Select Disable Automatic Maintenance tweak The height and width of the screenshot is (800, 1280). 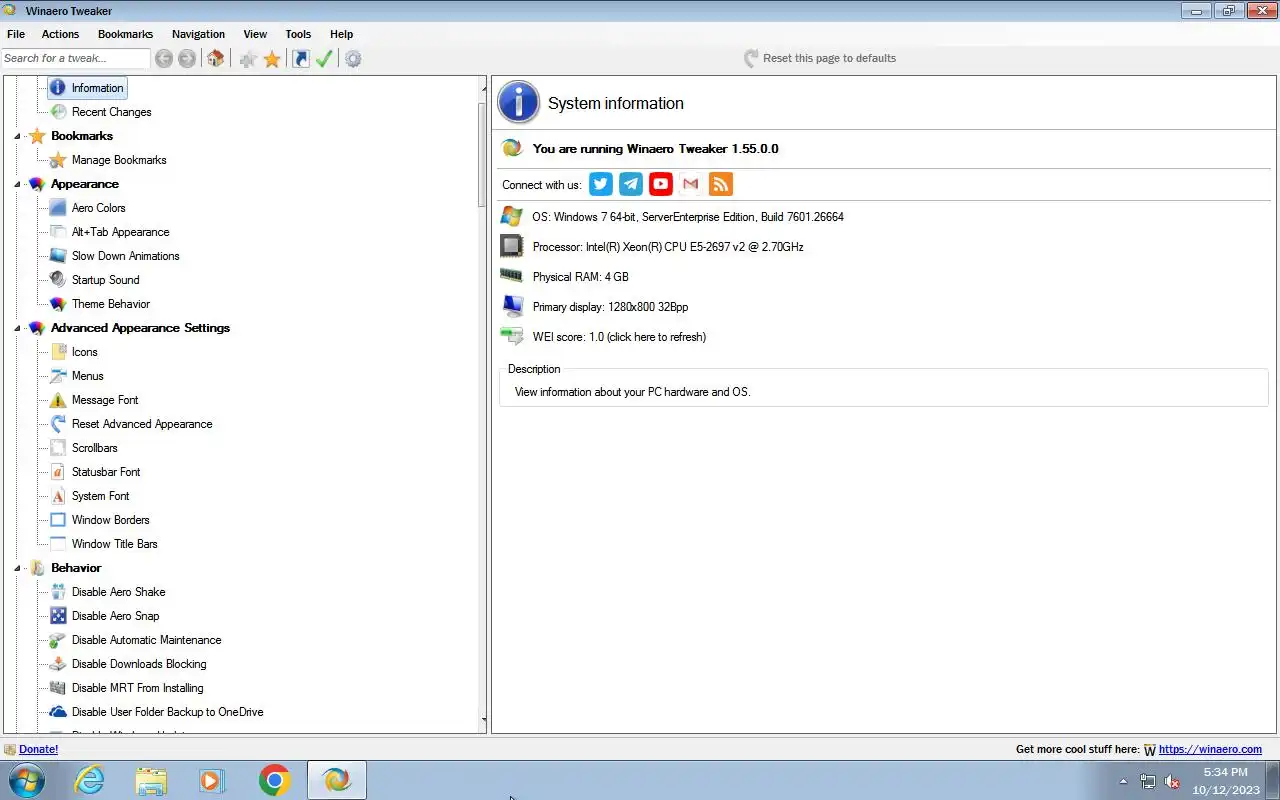point(146,640)
